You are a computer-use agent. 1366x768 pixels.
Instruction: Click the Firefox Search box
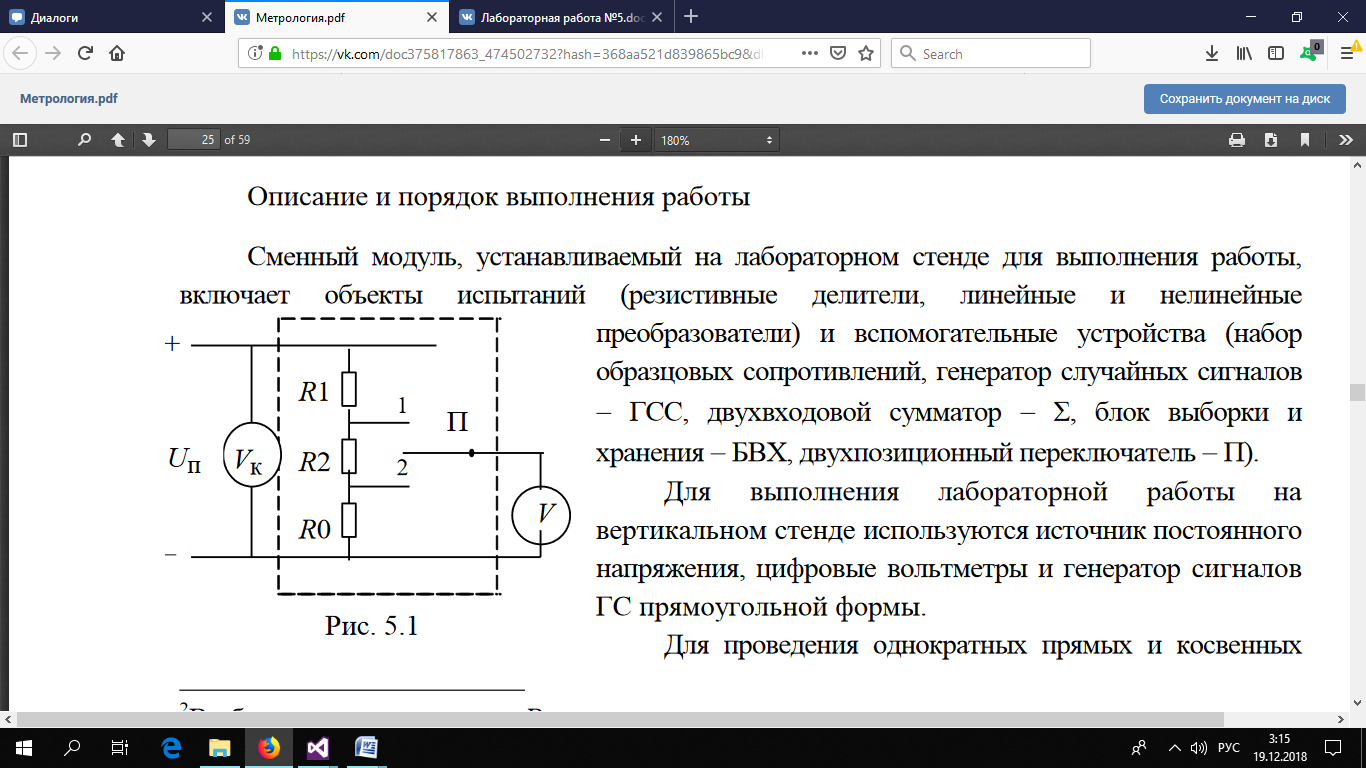[x=991, y=54]
